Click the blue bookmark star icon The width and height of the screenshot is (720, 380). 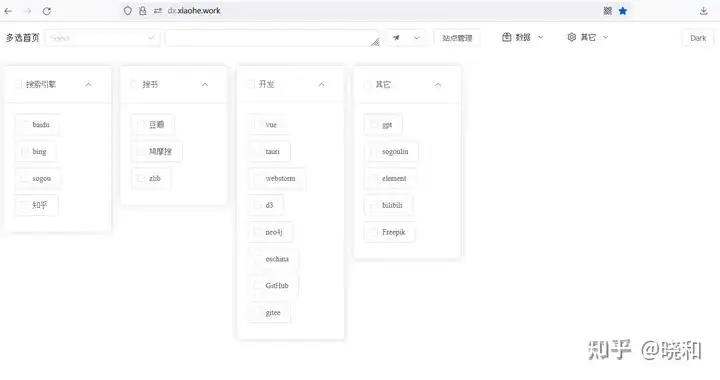click(623, 11)
